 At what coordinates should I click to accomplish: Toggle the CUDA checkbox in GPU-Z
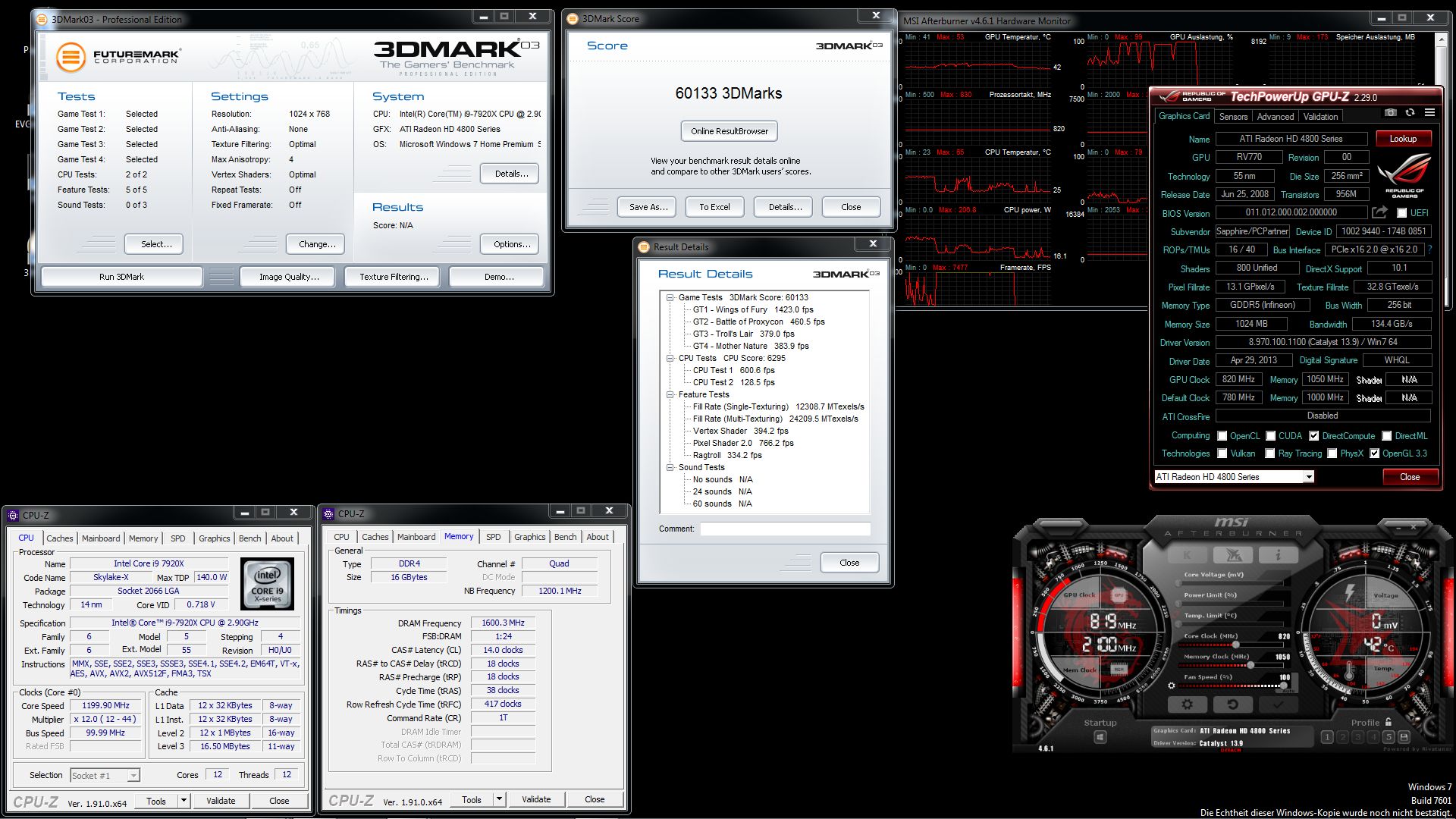(x=1270, y=436)
